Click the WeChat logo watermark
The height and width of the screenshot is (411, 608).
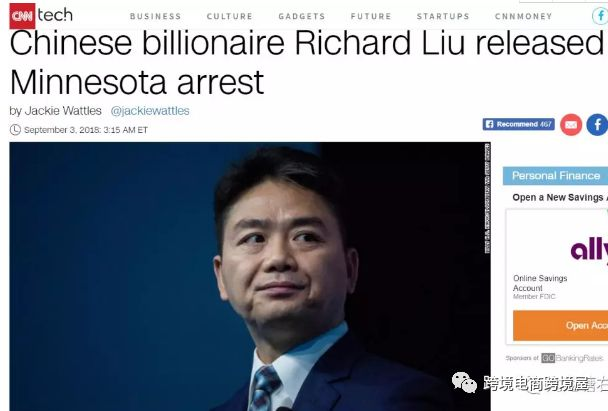[x=465, y=383]
